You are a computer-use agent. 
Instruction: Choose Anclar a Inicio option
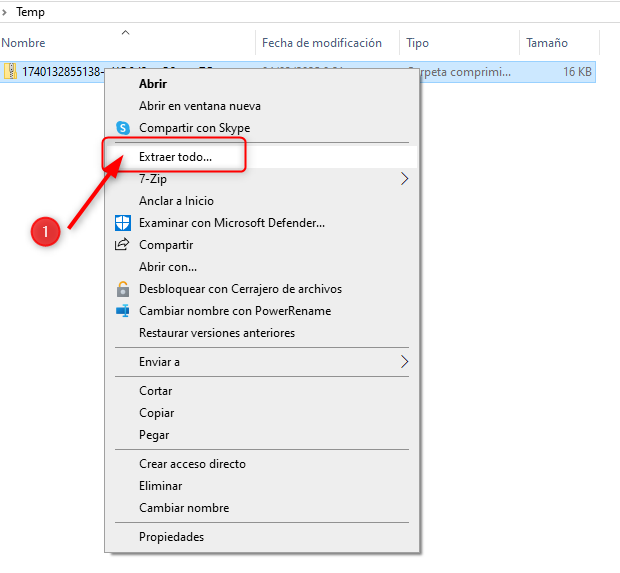pos(176,201)
